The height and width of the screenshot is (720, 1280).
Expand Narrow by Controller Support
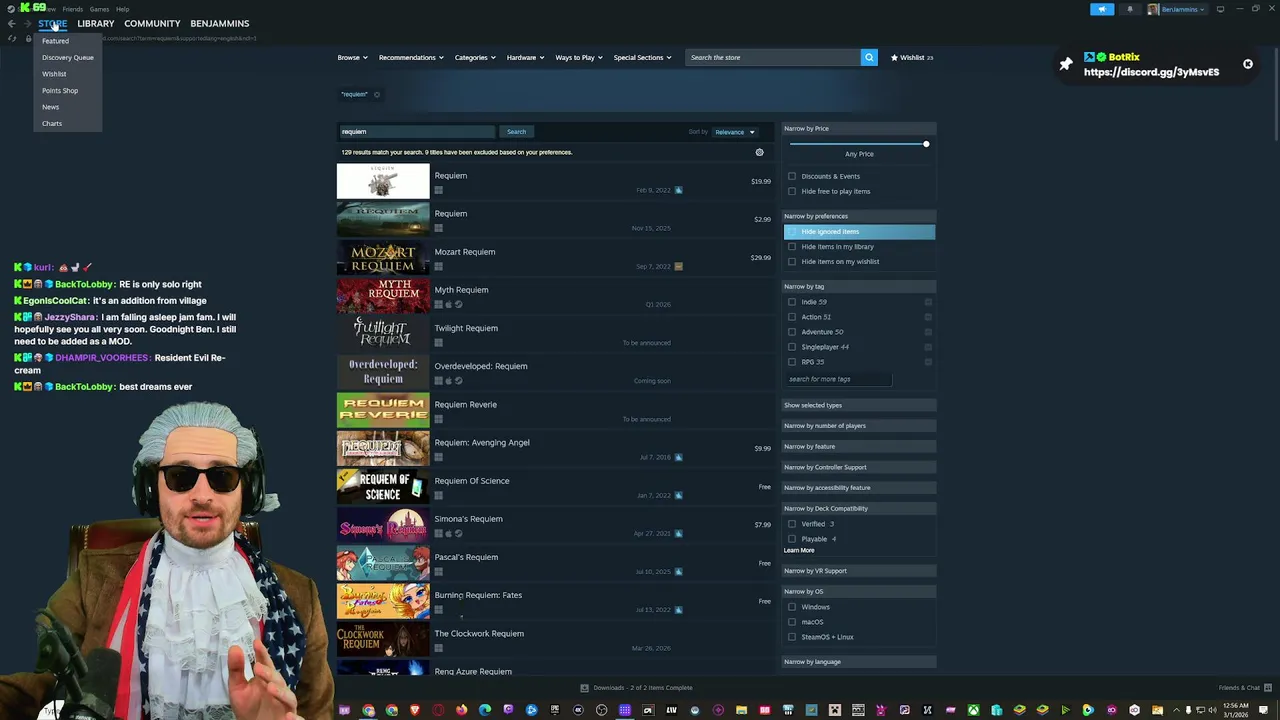coord(859,467)
